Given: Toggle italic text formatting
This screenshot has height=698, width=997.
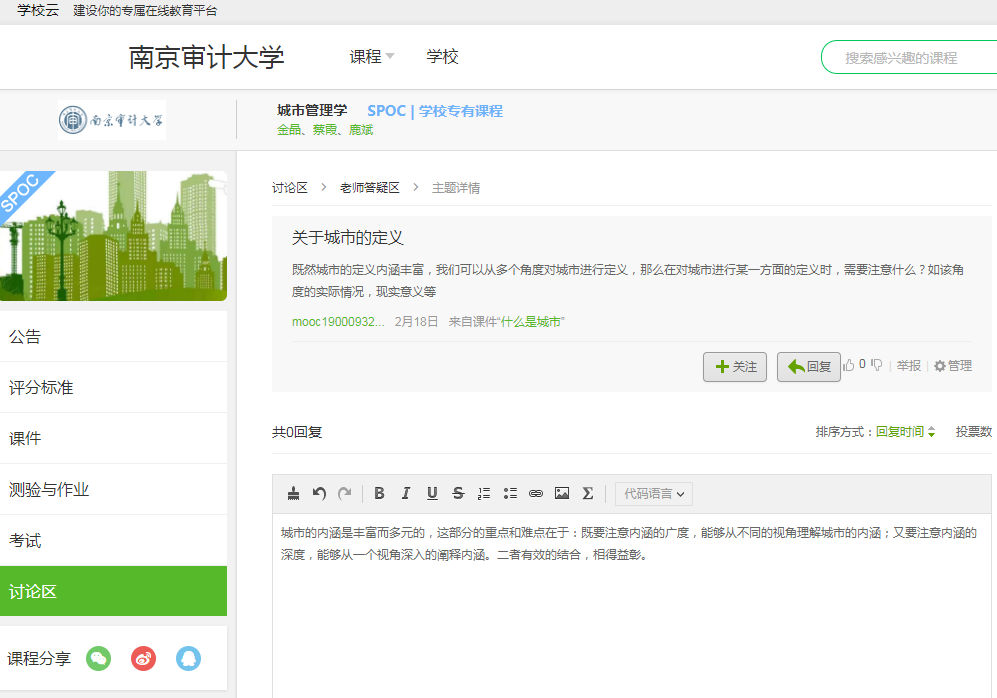Looking at the screenshot, I should click(405, 493).
